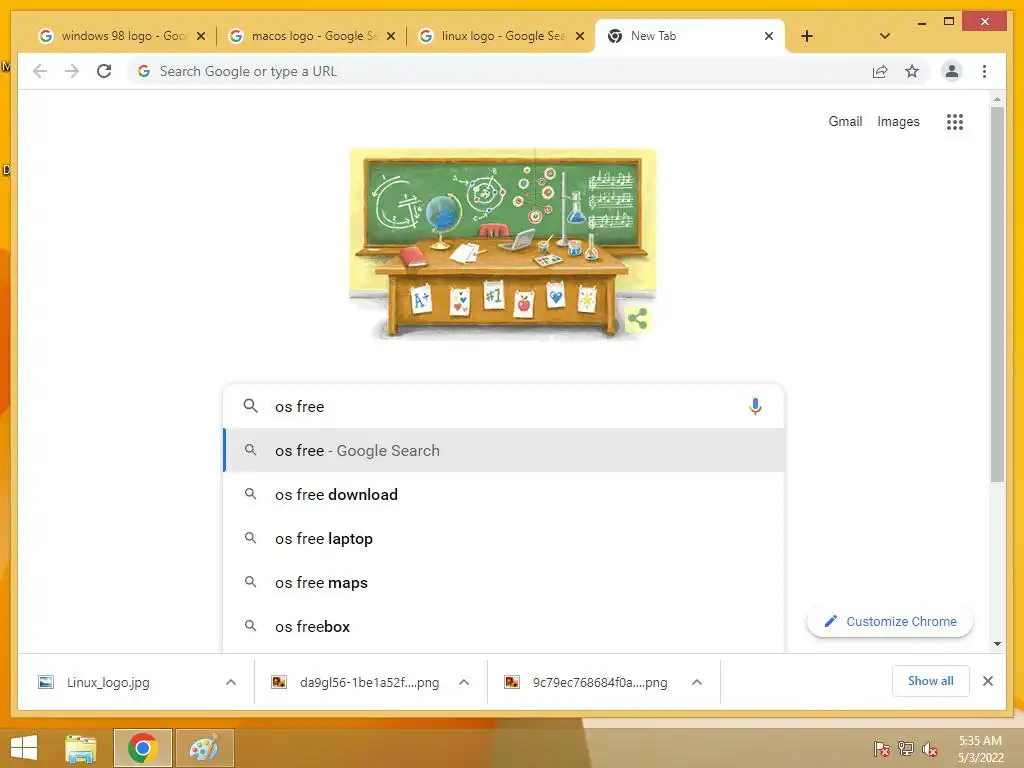
Task: Expand options for Linux_logo.jpg download
Action: [231, 682]
